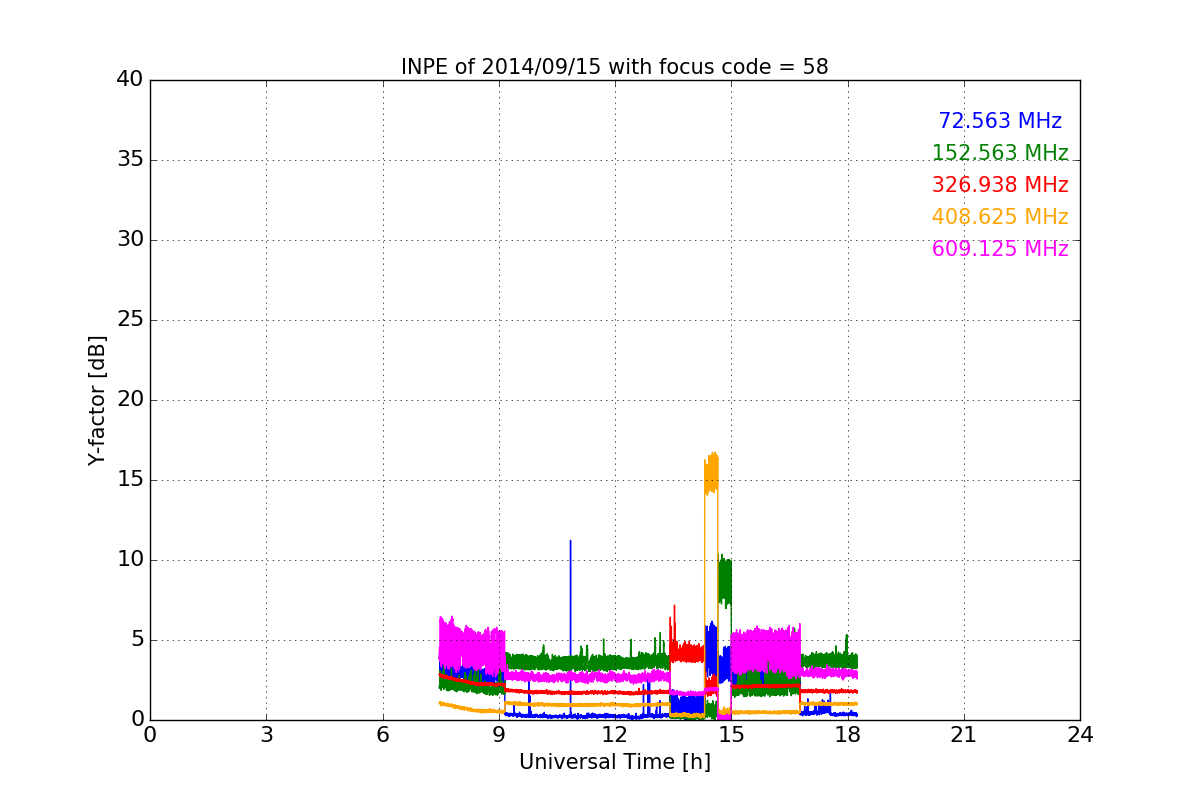The width and height of the screenshot is (1200, 800).
Task: Click the x-axis tick label 6
Action: 383,735
